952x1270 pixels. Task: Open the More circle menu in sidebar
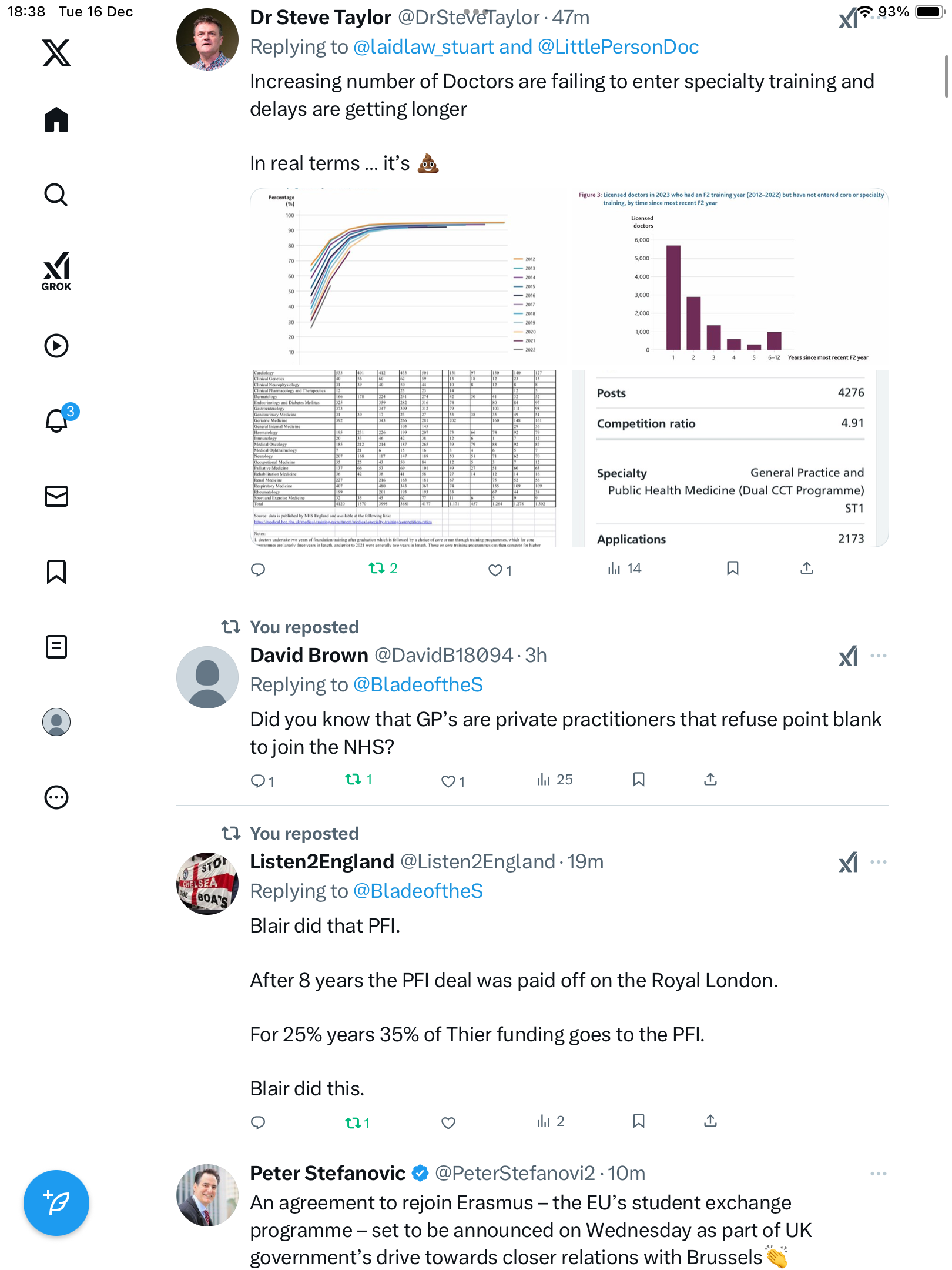[56, 797]
